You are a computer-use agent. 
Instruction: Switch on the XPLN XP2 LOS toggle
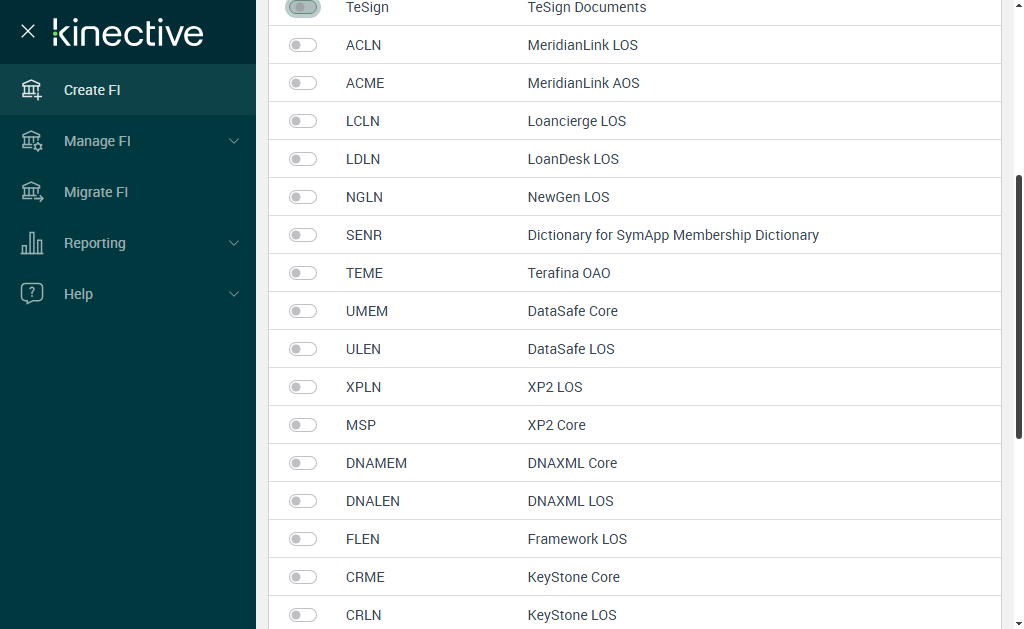303,387
